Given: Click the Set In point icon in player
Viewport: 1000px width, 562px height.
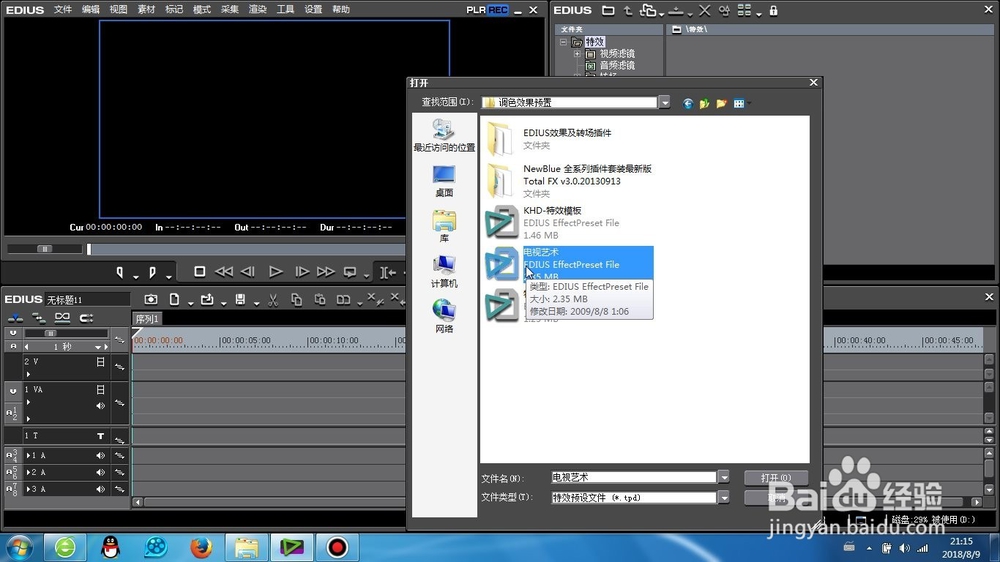Looking at the screenshot, I should [120, 272].
